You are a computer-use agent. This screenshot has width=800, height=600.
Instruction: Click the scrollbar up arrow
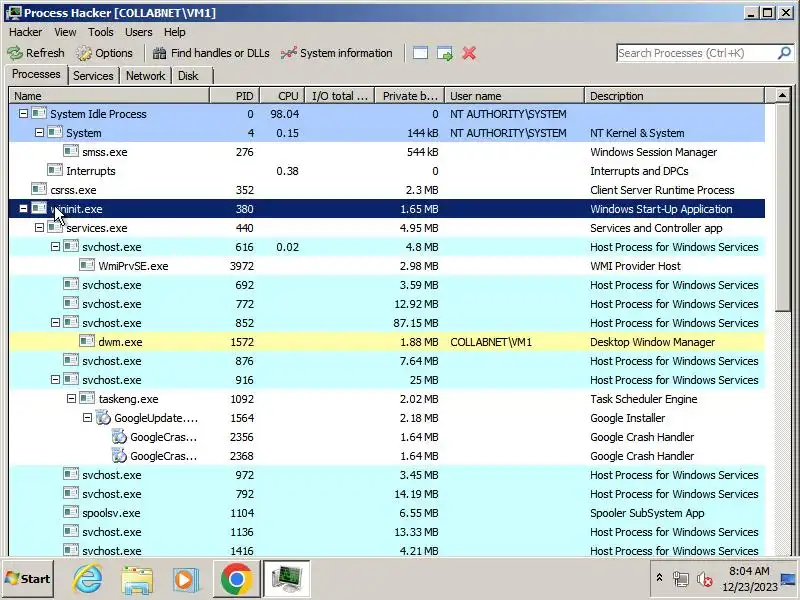pos(782,95)
